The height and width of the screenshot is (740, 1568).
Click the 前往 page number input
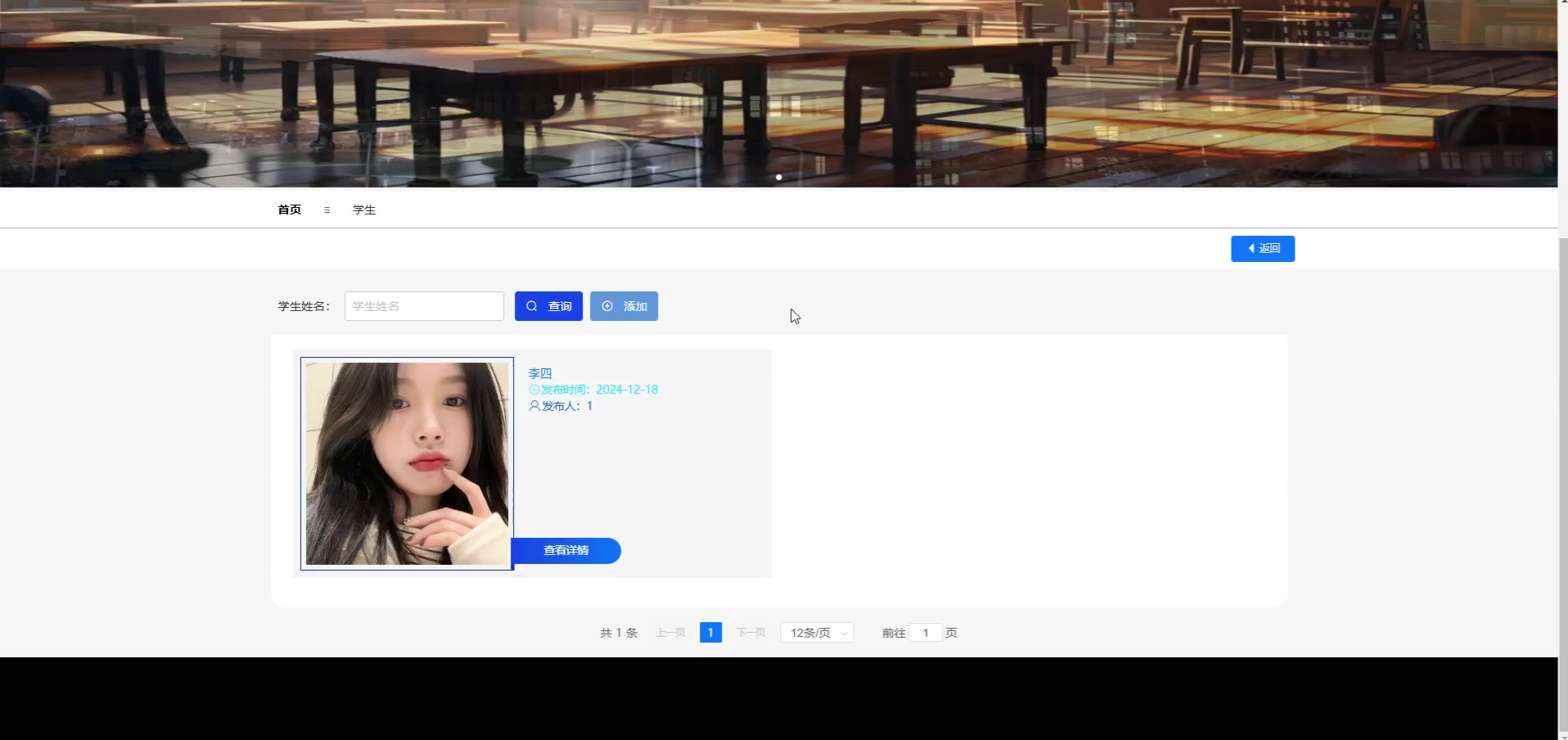pos(926,633)
